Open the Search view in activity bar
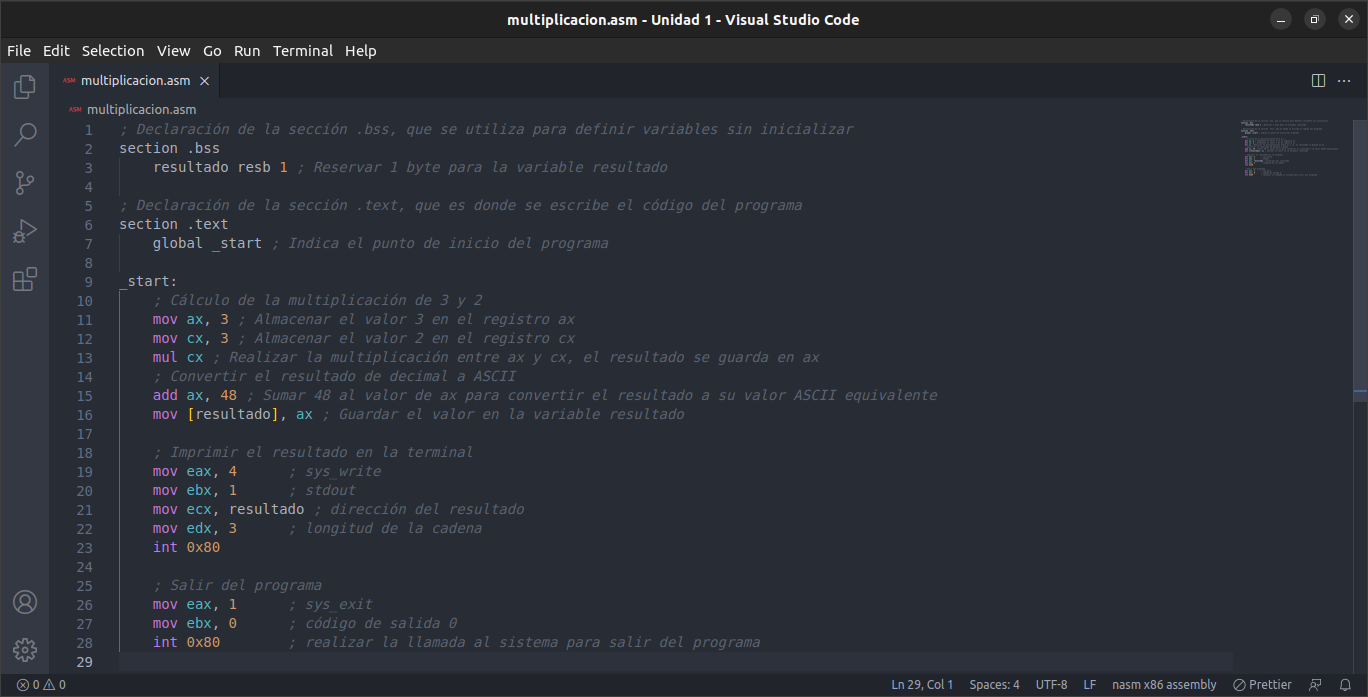This screenshot has height=697, width=1368. click(x=25, y=135)
